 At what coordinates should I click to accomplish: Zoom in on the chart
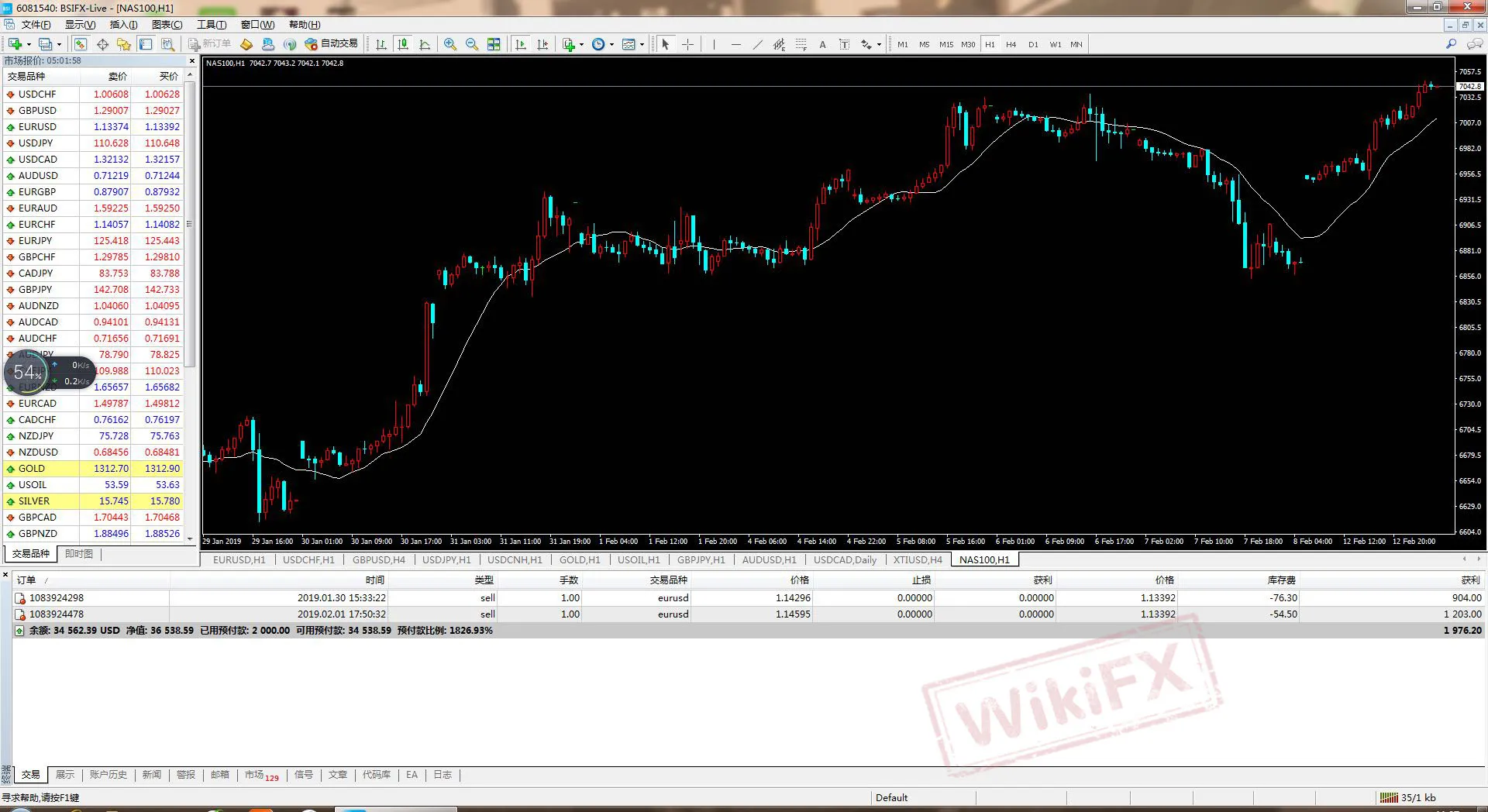point(450,44)
